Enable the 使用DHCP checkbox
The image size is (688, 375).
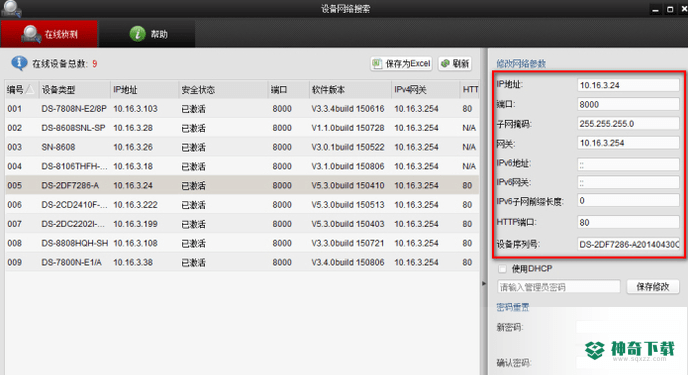(x=502, y=268)
